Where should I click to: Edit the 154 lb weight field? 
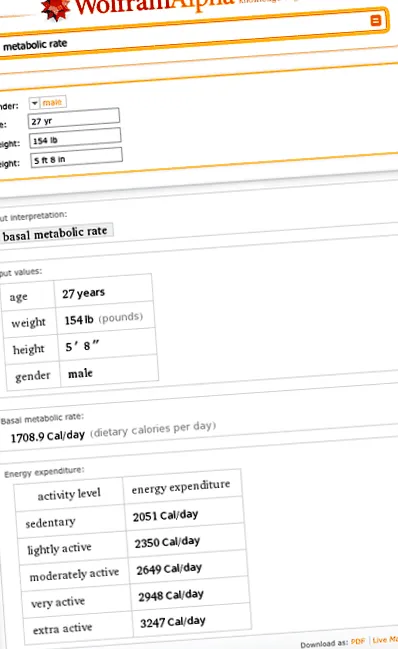[75, 138]
